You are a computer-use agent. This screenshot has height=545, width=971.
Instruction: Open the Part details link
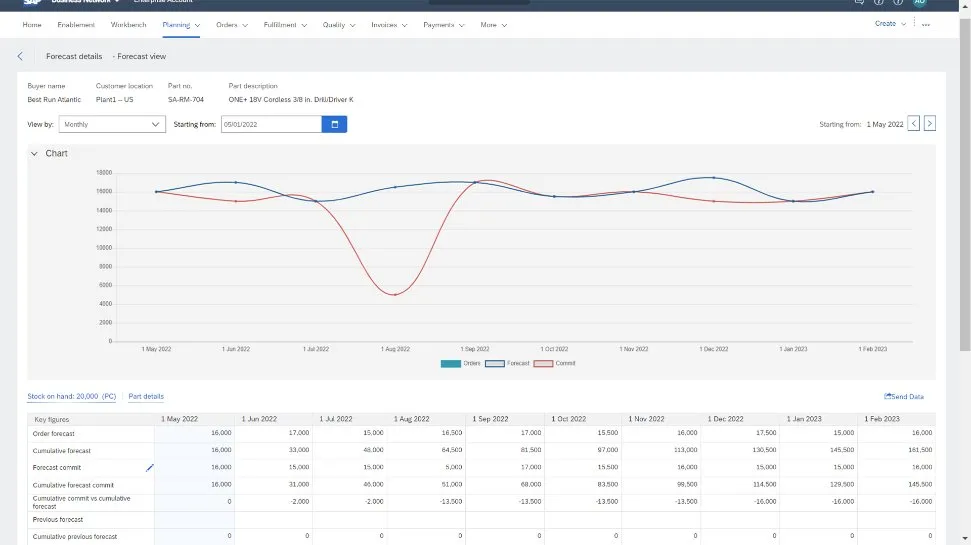point(146,397)
